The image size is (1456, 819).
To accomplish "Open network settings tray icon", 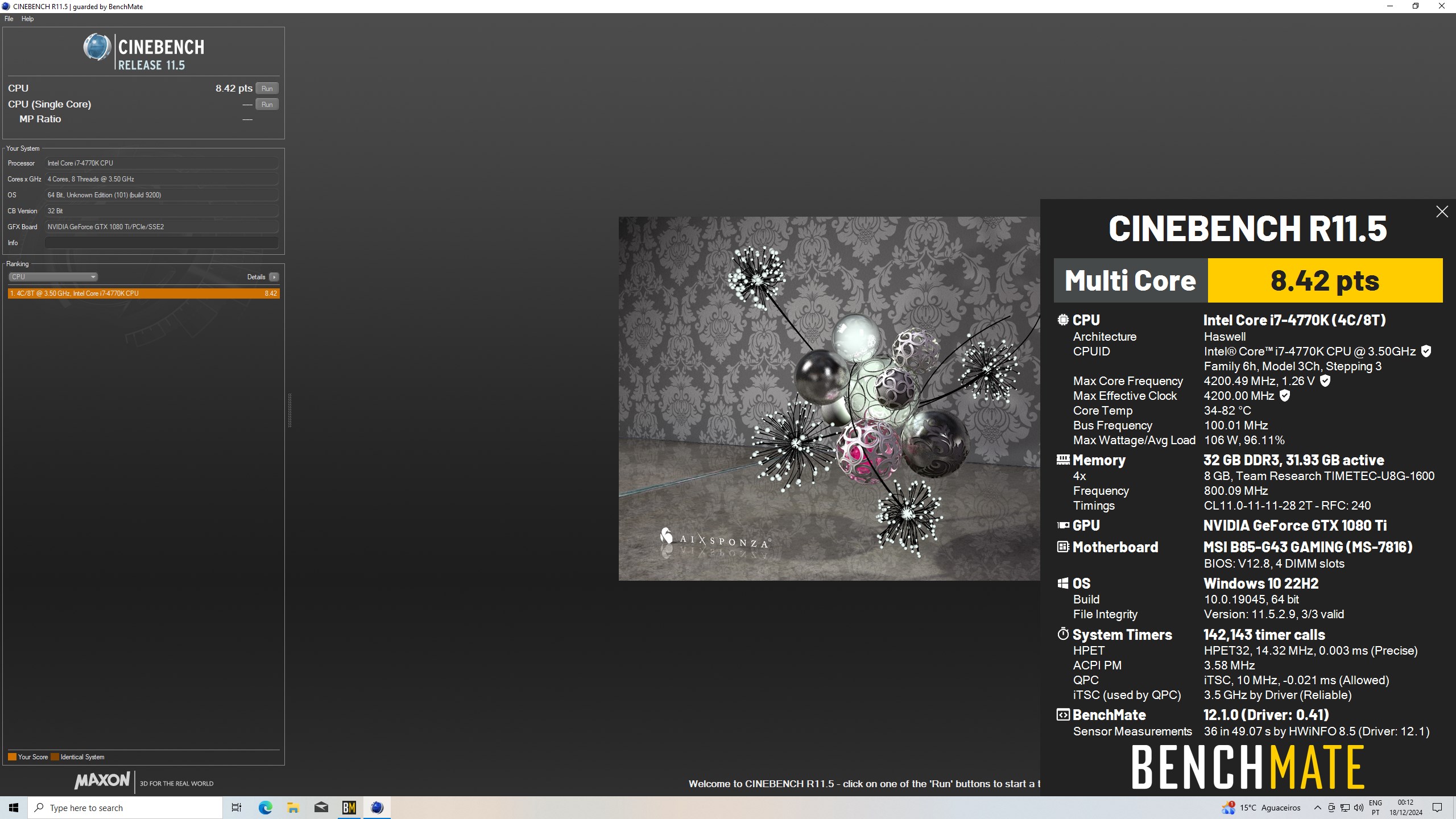I will point(1345,808).
